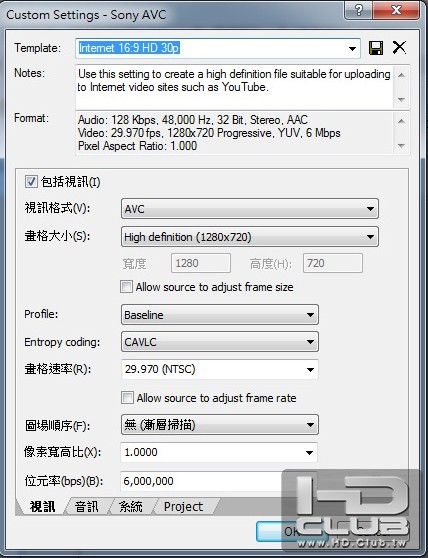Image resolution: width=428 pixels, height=558 pixels.
Task: Click the 位元率 bitrate field showing 6,000,000
Action: coord(219,481)
